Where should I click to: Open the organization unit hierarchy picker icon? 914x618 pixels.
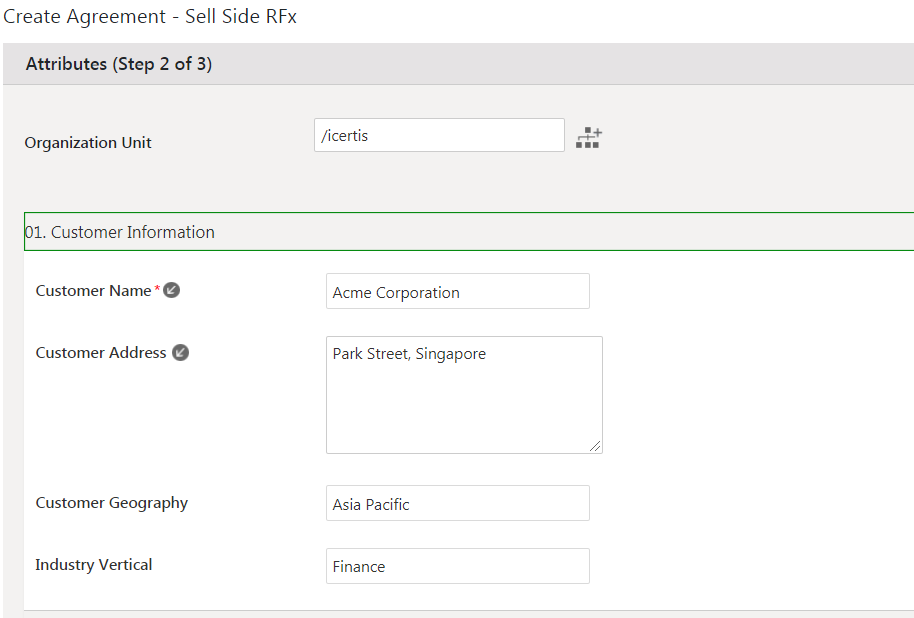pyautogui.click(x=589, y=138)
